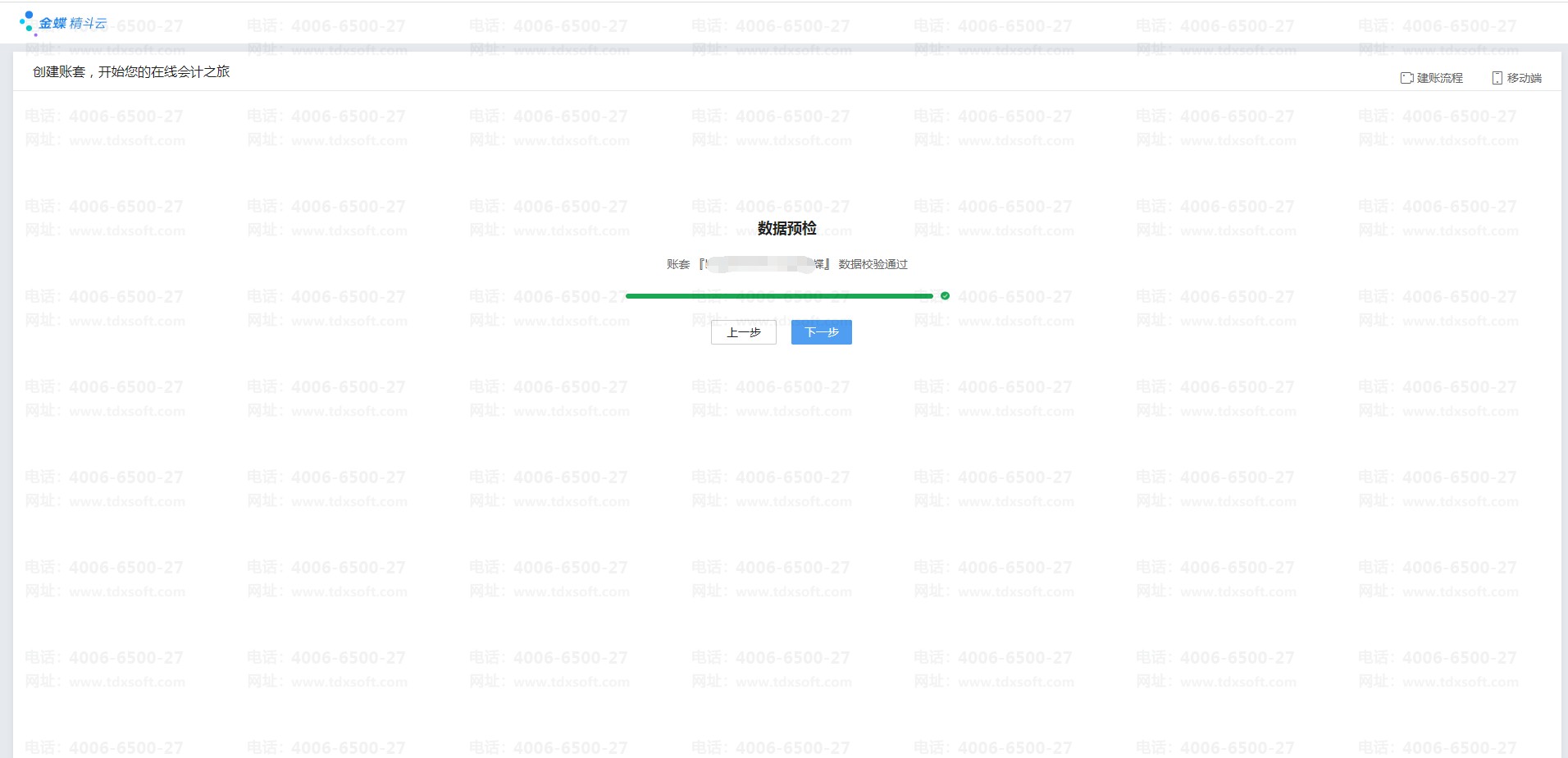This screenshot has width=1568, height=758.
Task: Click the 数据校验通过 status message
Action: [873, 264]
